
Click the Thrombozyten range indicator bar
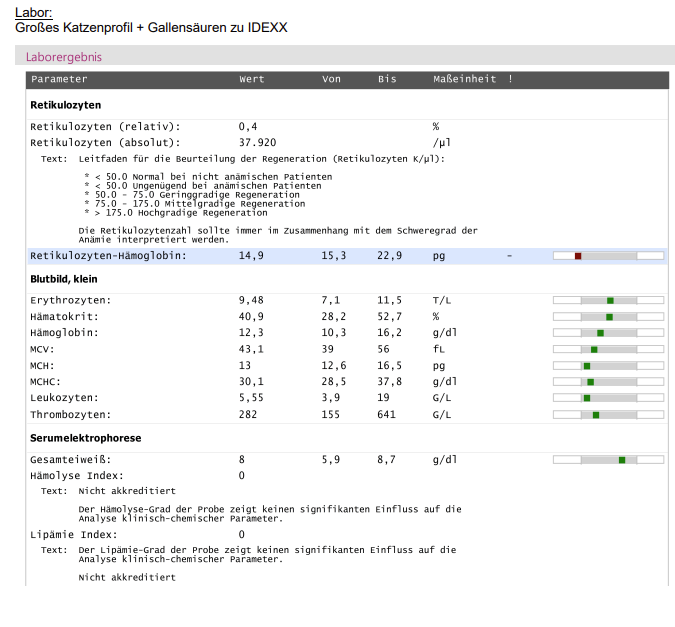point(608,415)
